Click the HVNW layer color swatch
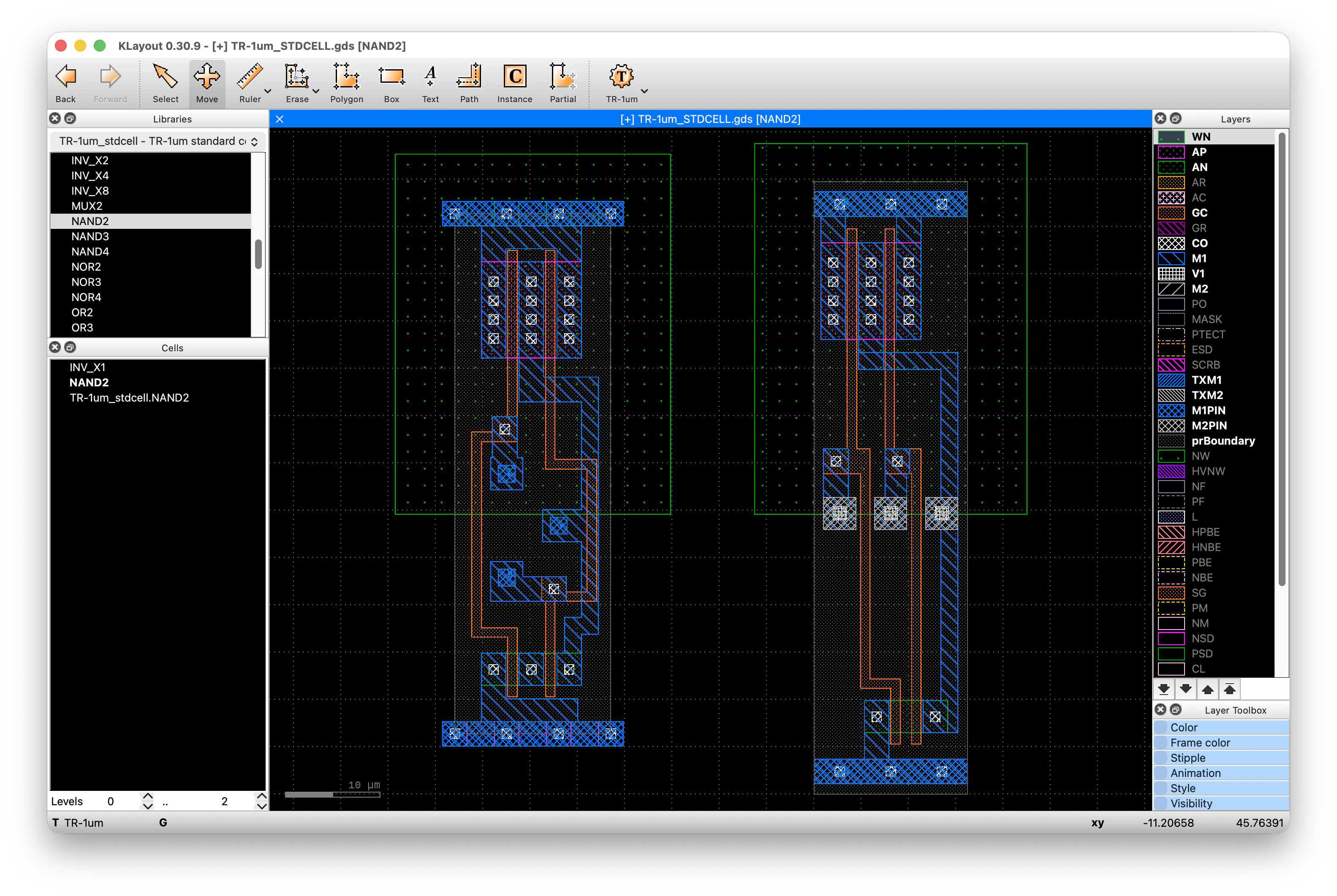 click(x=1171, y=471)
